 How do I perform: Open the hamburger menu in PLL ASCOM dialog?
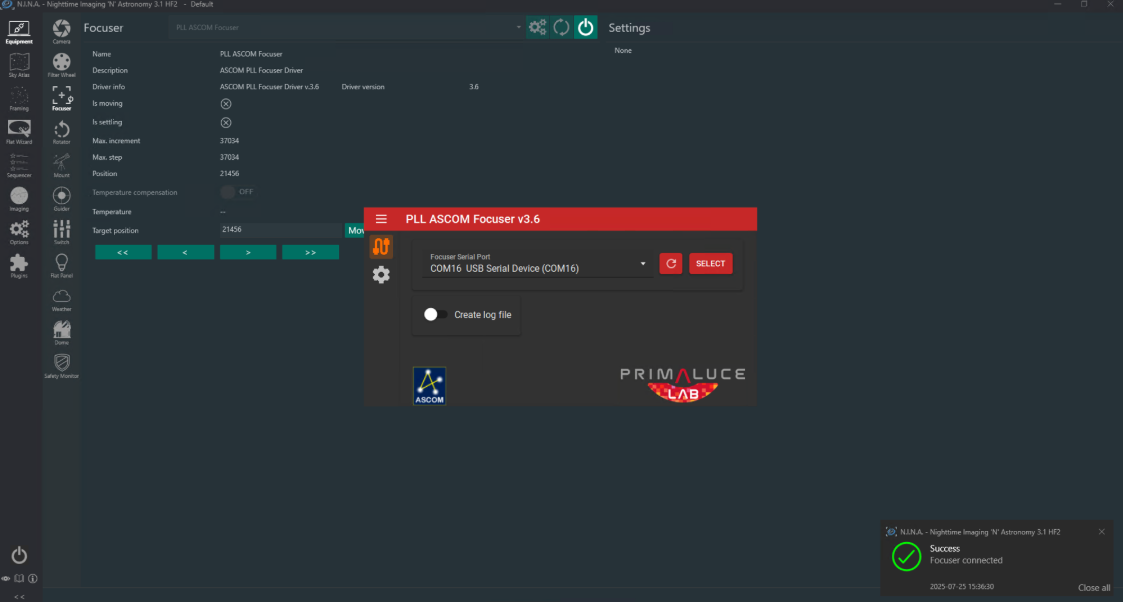(381, 219)
